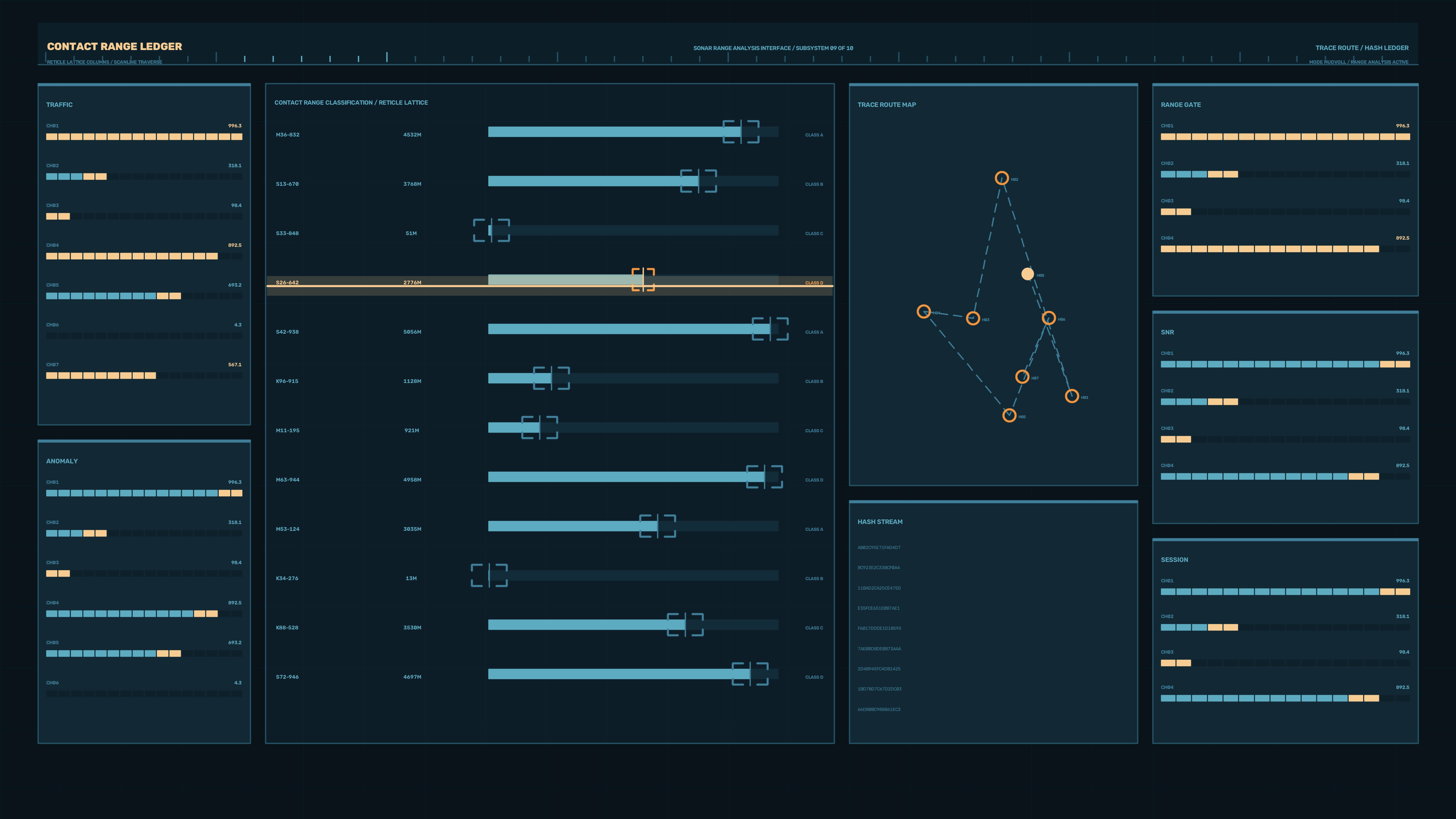Click the 'CONTACT RANGE LEDGER' title
The width and height of the screenshot is (1456, 819).
tap(114, 46)
